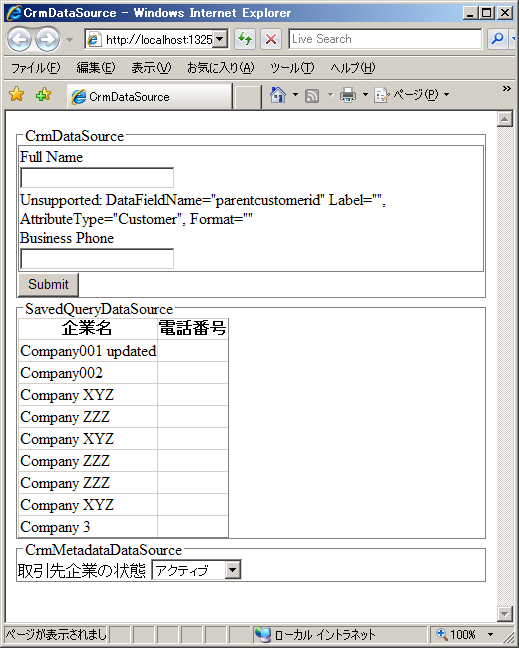This screenshot has height=648, width=519.
Task: Click the Forward navigation arrow
Action: pos(47,40)
